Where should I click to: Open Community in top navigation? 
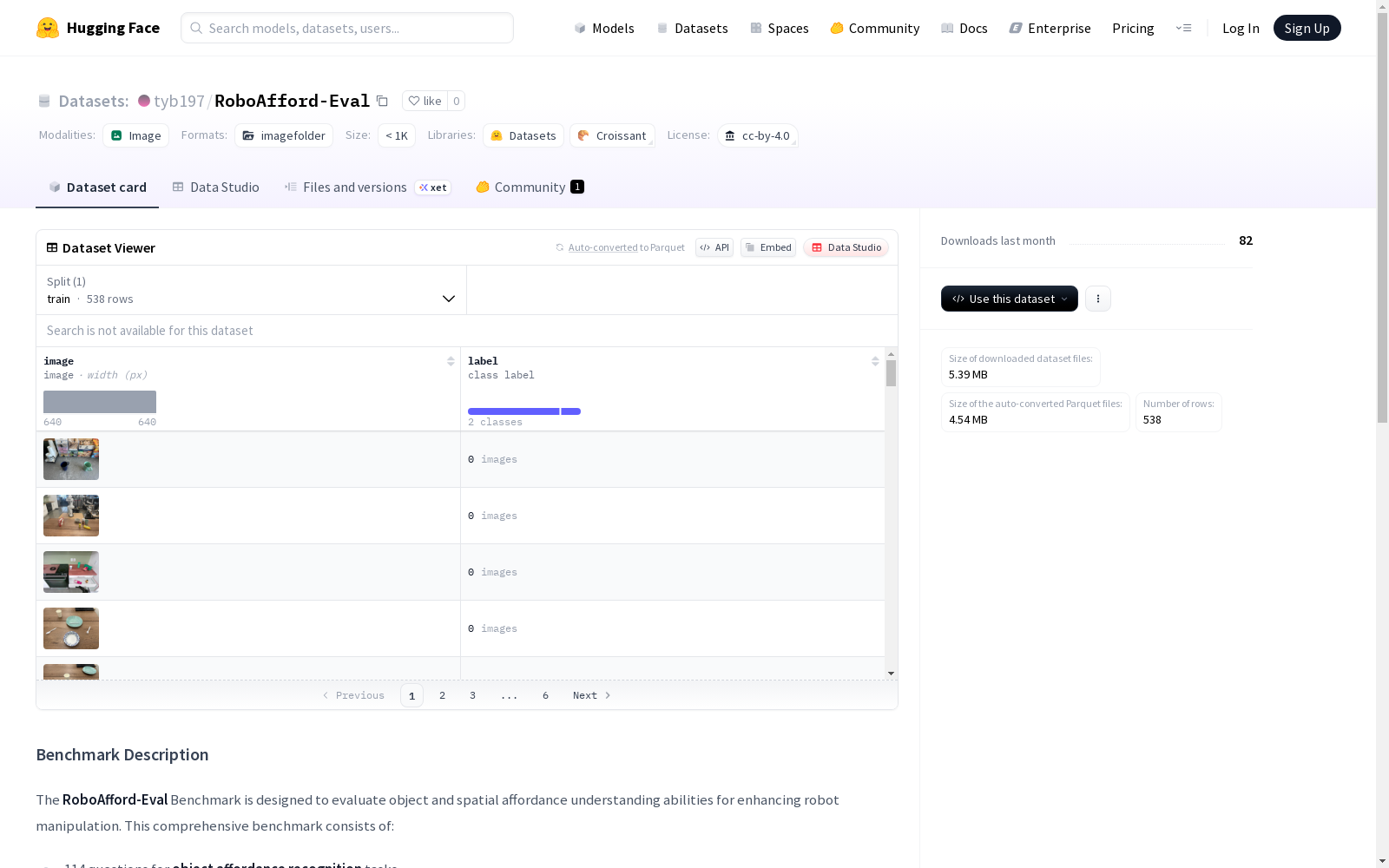click(x=875, y=28)
